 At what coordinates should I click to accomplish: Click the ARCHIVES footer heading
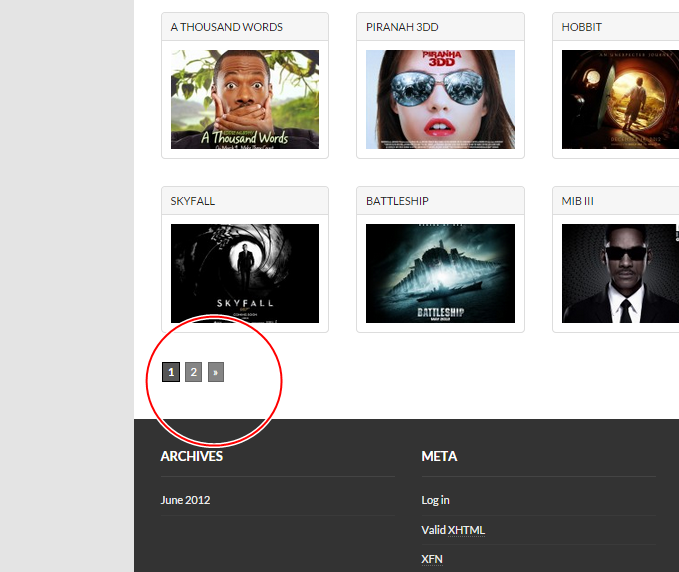point(191,456)
